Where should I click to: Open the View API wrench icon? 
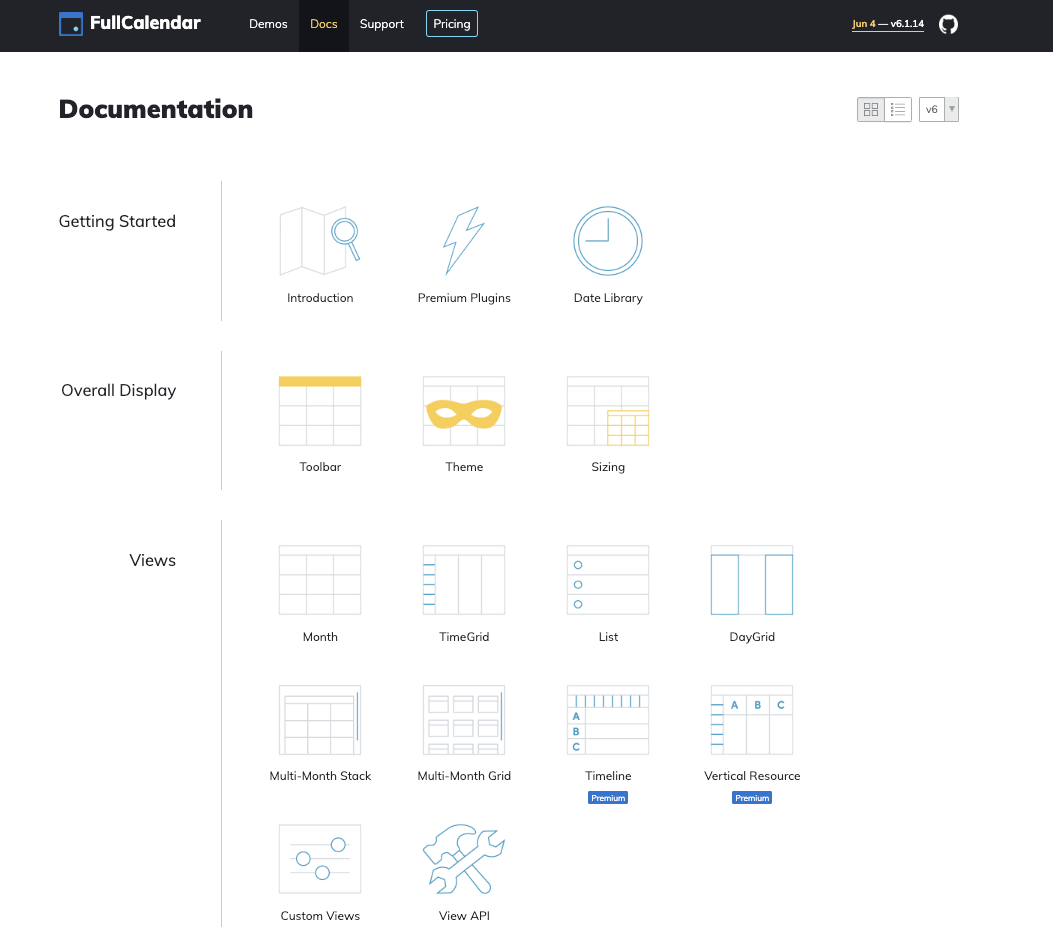pyautogui.click(x=463, y=859)
